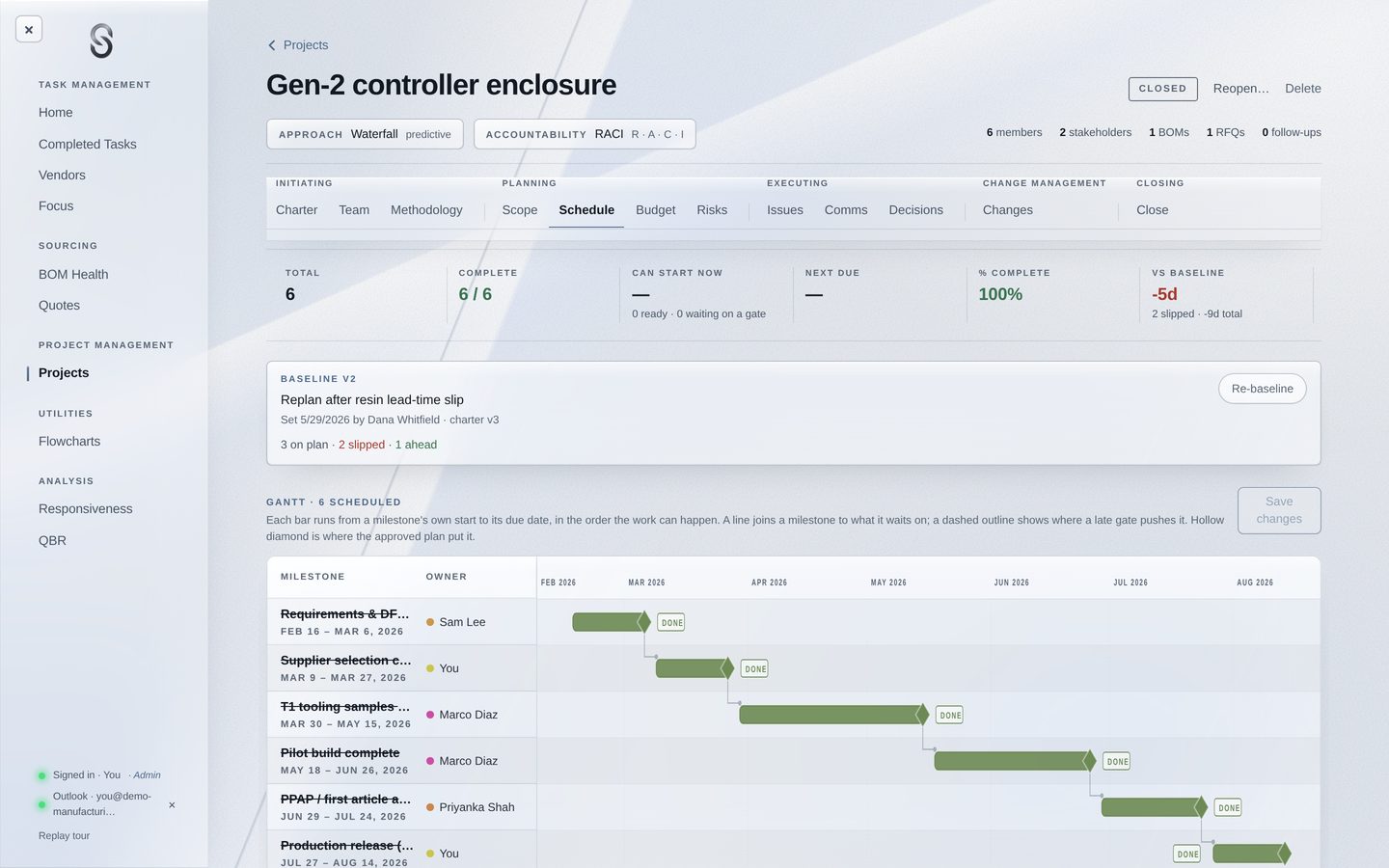Open Vendors page

pyautogui.click(x=62, y=175)
